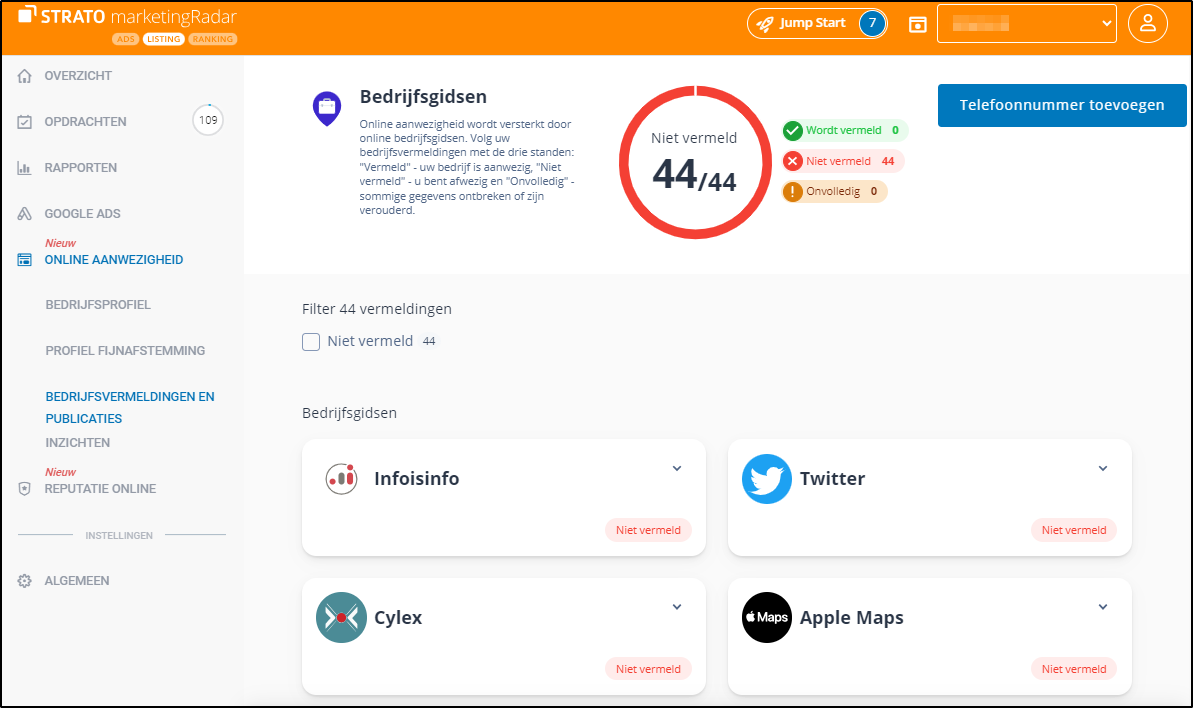Expand the Infoisinfo listing card
The image size is (1193, 708).
click(677, 469)
